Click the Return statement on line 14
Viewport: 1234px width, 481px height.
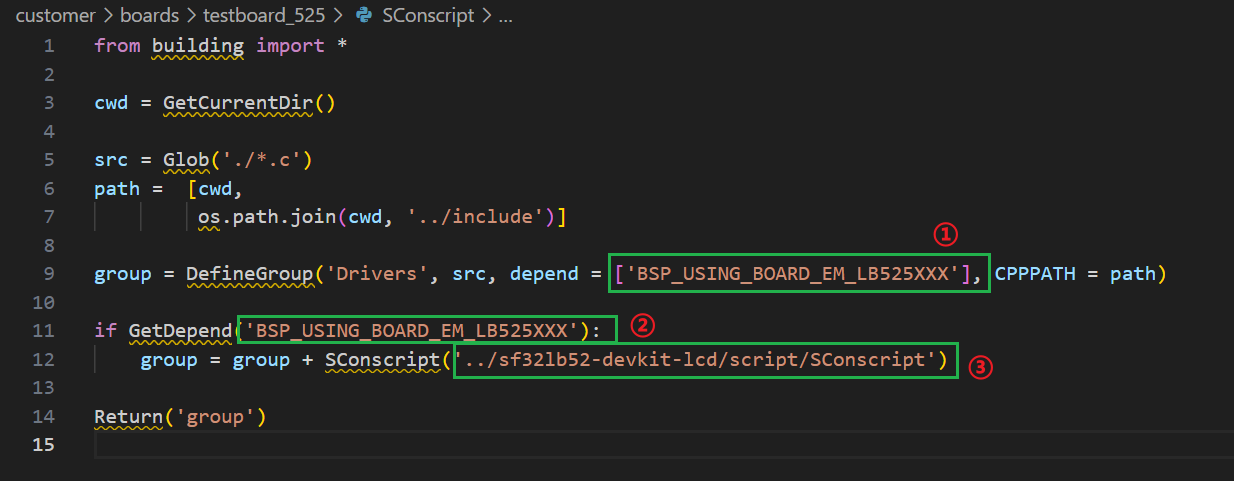tap(122, 416)
